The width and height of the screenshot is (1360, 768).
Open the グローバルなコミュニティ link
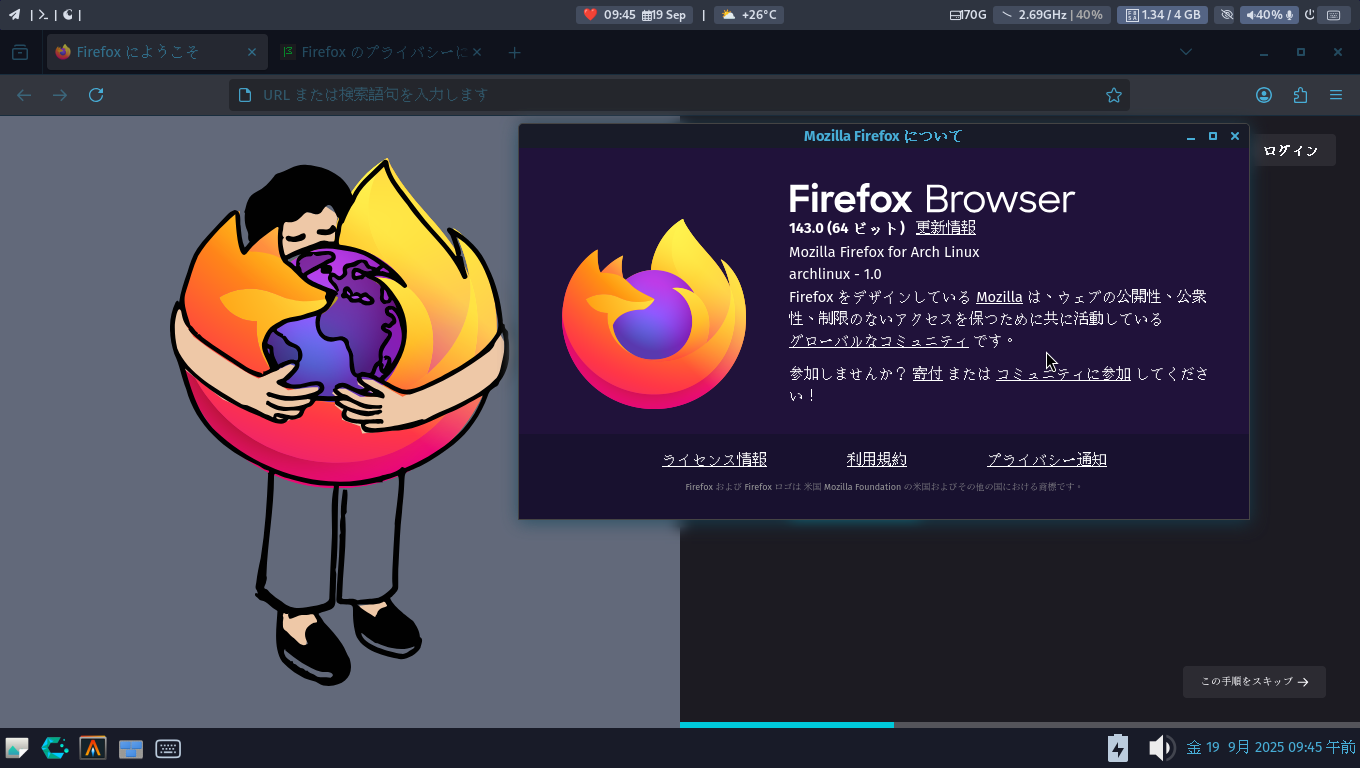(x=879, y=341)
